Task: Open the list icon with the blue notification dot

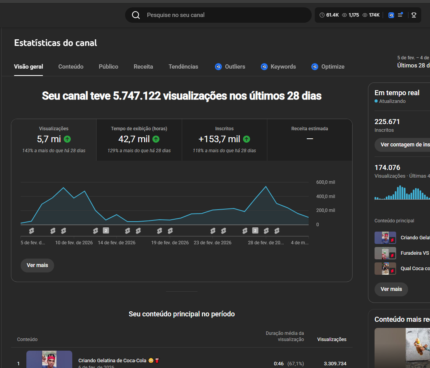Action: coord(401,15)
